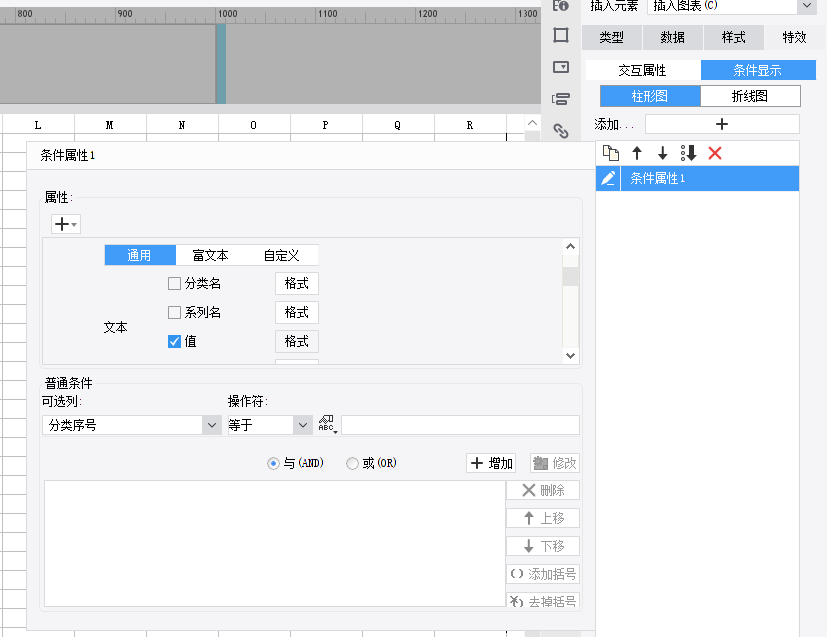
Task: Check the 分类名 checkbox
Action: (174, 284)
